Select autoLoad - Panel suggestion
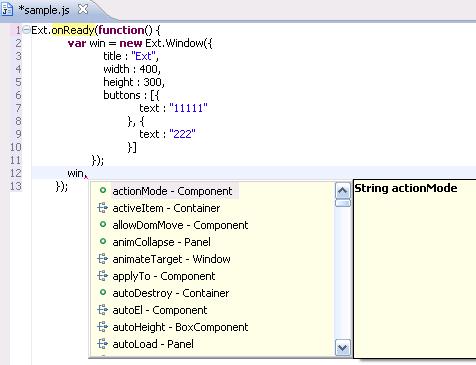Image resolution: width=476 pixels, height=365 pixels. click(153, 344)
